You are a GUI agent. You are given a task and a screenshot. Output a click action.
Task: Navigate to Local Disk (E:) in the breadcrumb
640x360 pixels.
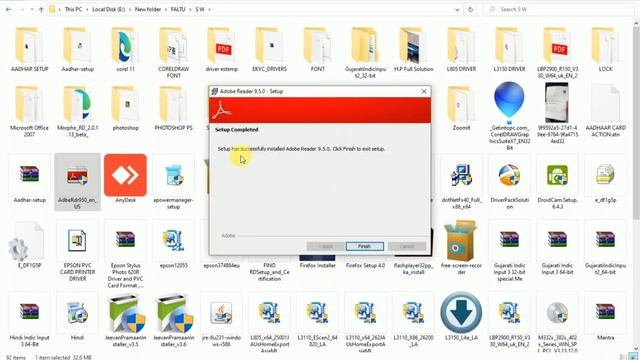pos(109,9)
